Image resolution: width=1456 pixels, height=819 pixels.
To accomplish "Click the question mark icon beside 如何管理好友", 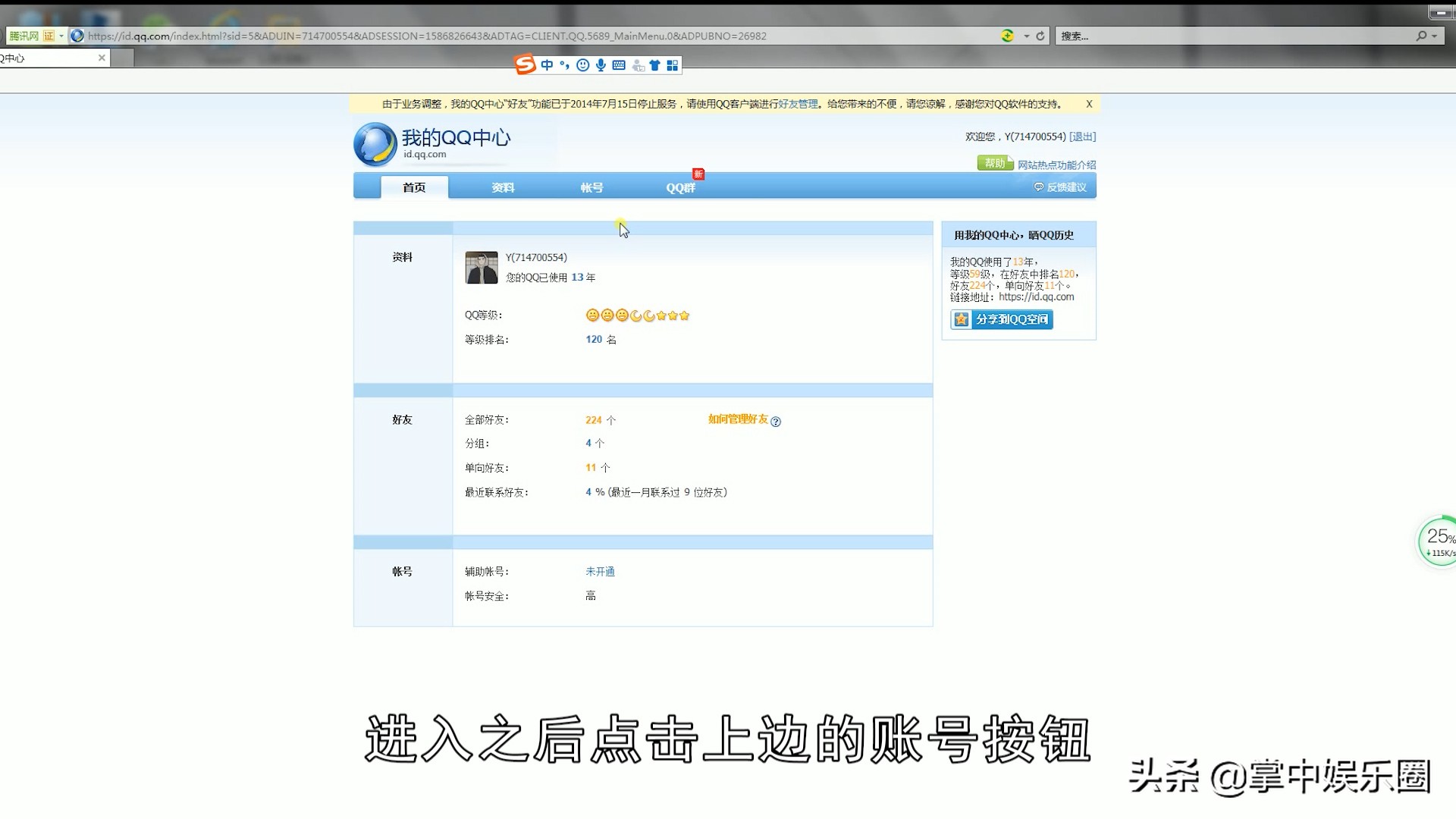I will coord(776,422).
